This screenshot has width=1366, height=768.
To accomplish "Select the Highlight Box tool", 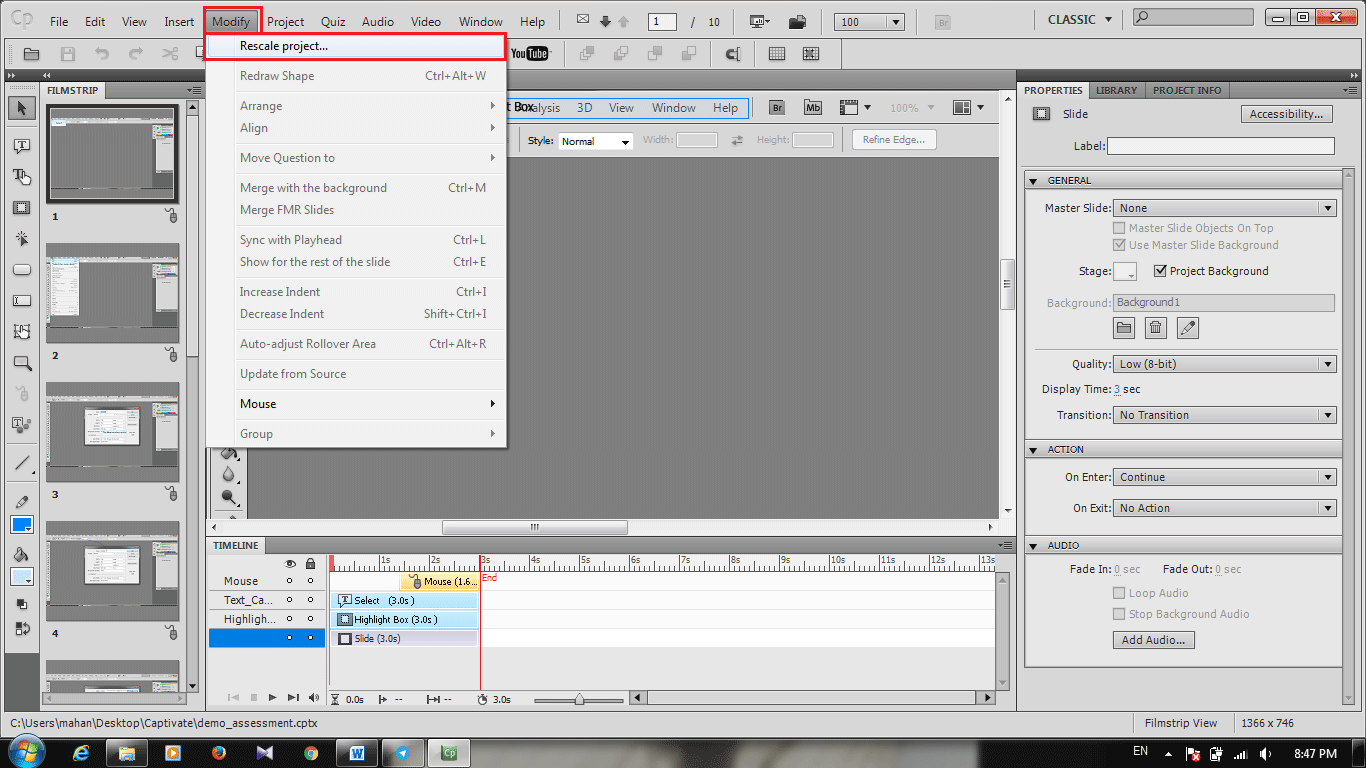I will (22, 208).
